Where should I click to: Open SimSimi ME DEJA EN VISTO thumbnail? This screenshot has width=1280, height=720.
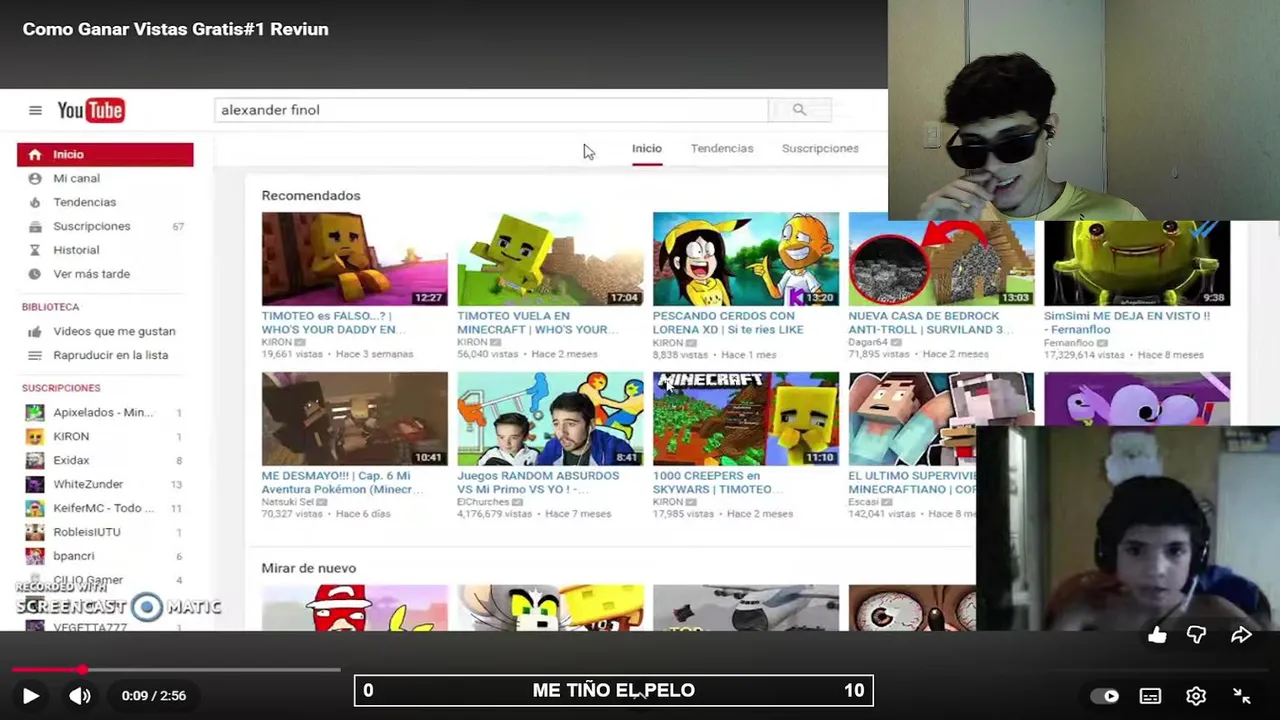[1137, 263]
